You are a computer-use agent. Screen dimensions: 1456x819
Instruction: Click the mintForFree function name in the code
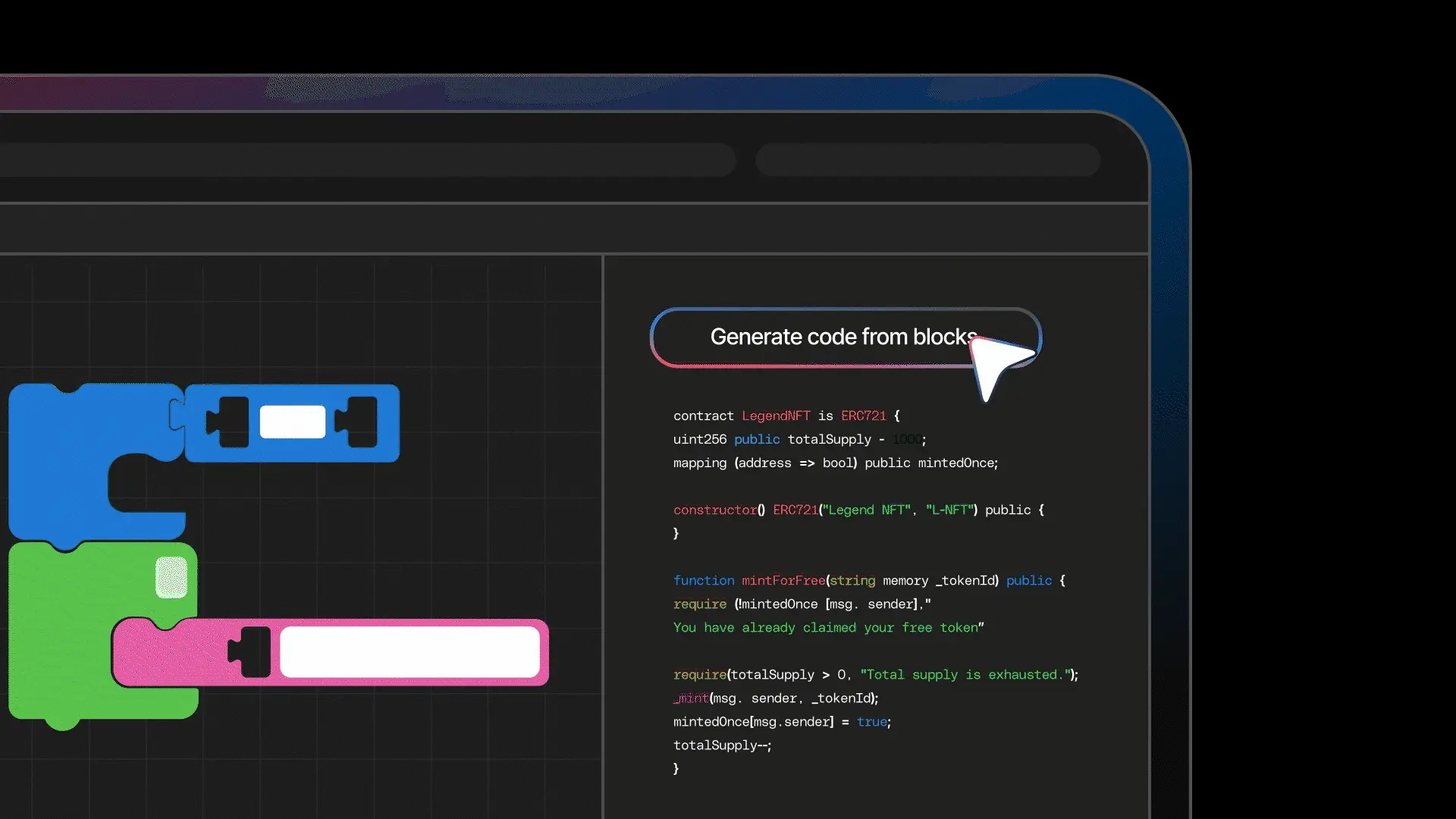point(783,580)
